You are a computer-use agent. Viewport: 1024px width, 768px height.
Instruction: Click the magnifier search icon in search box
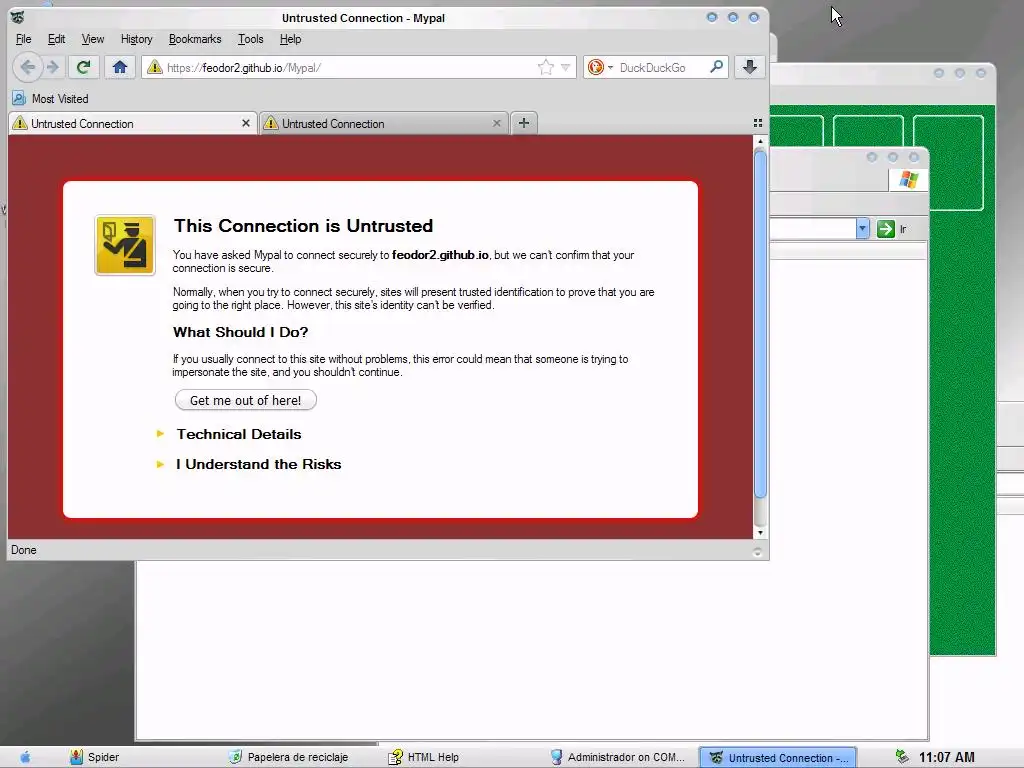click(x=716, y=67)
